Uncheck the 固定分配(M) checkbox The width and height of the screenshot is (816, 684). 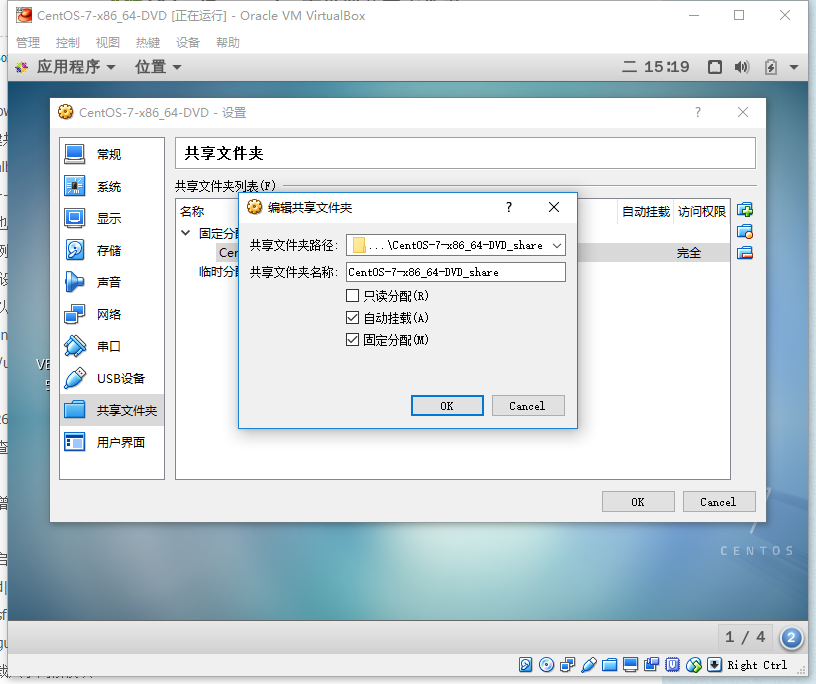[352, 340]
